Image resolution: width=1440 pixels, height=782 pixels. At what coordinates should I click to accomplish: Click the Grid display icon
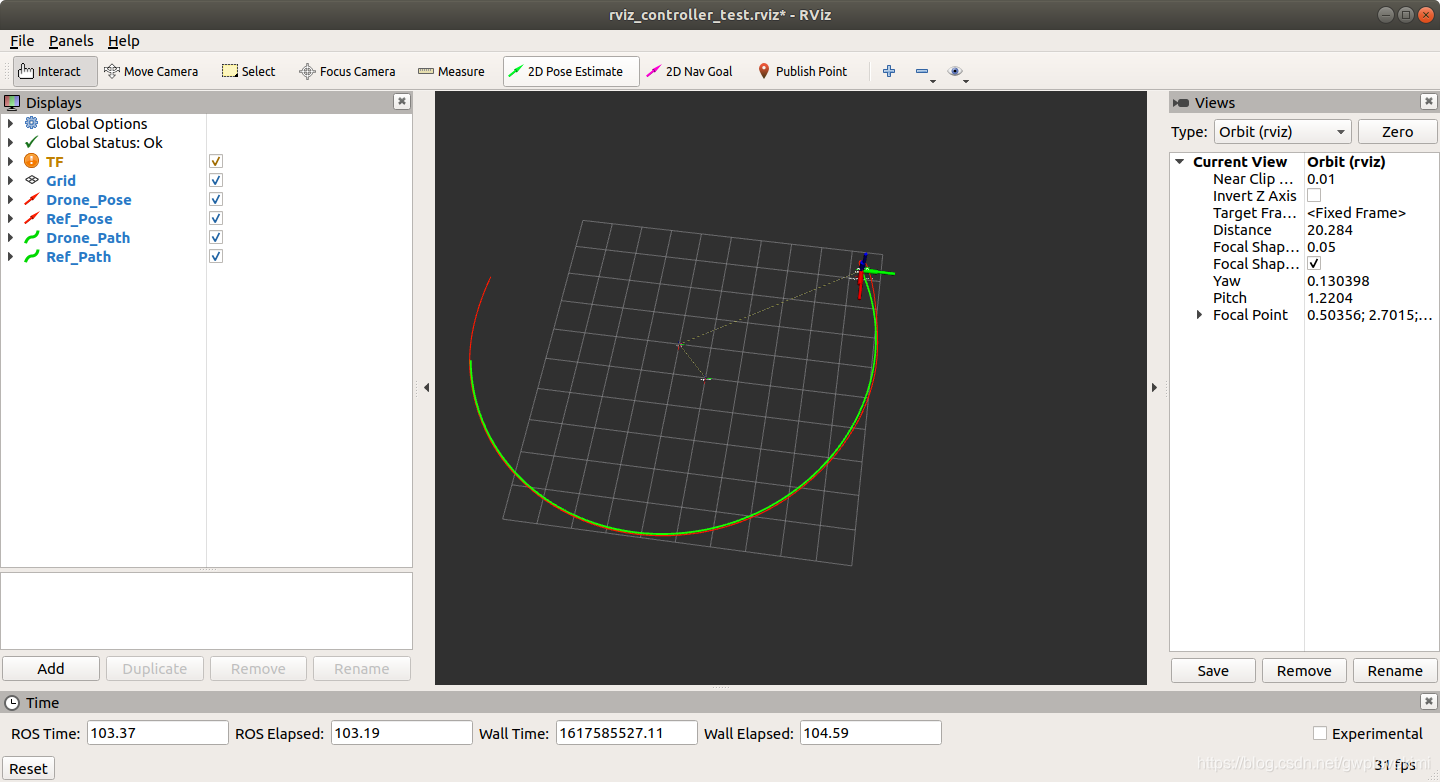pyautogui.click(x=31, y=180)
